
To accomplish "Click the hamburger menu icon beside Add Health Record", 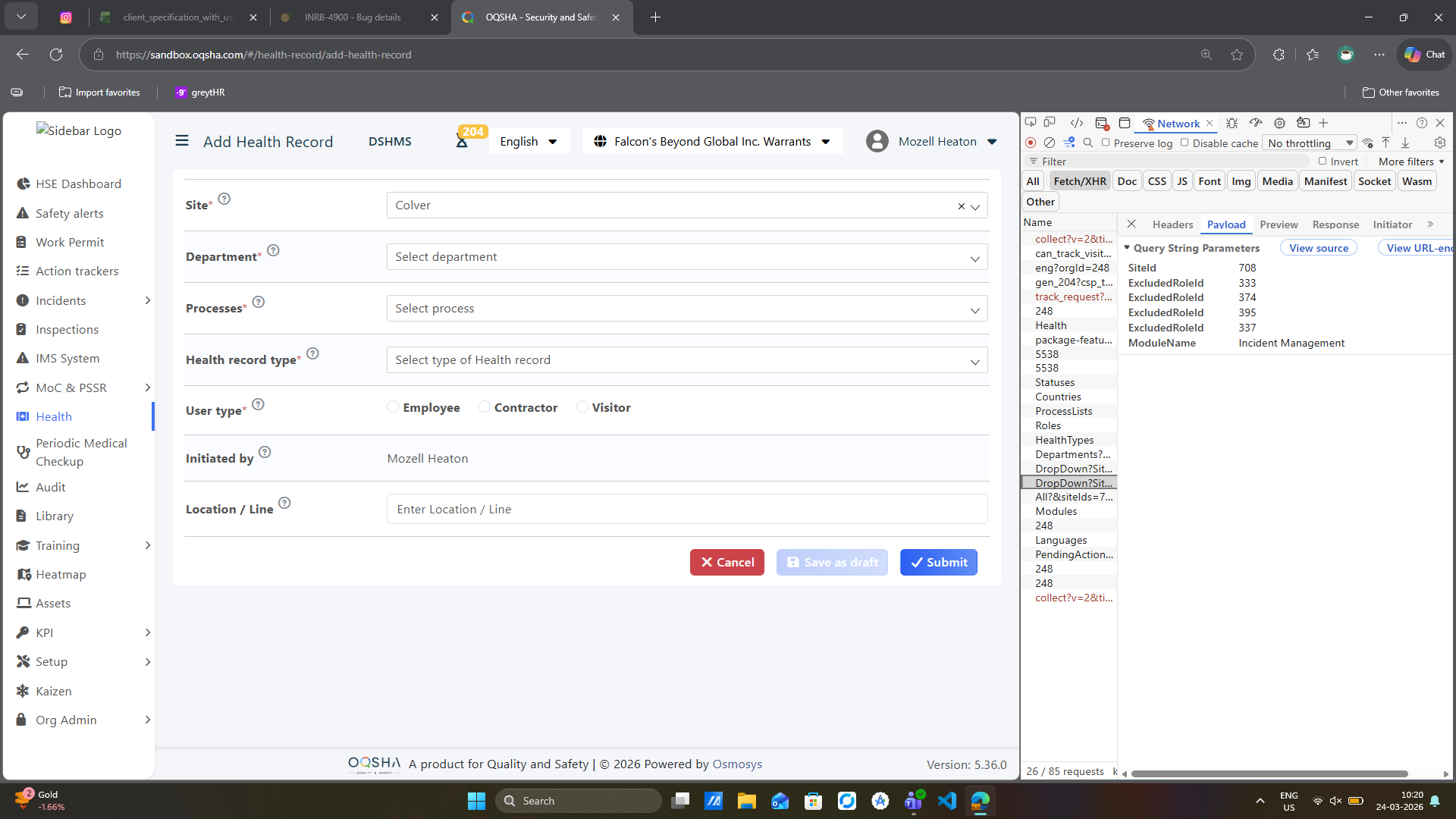I will [182, 141].
